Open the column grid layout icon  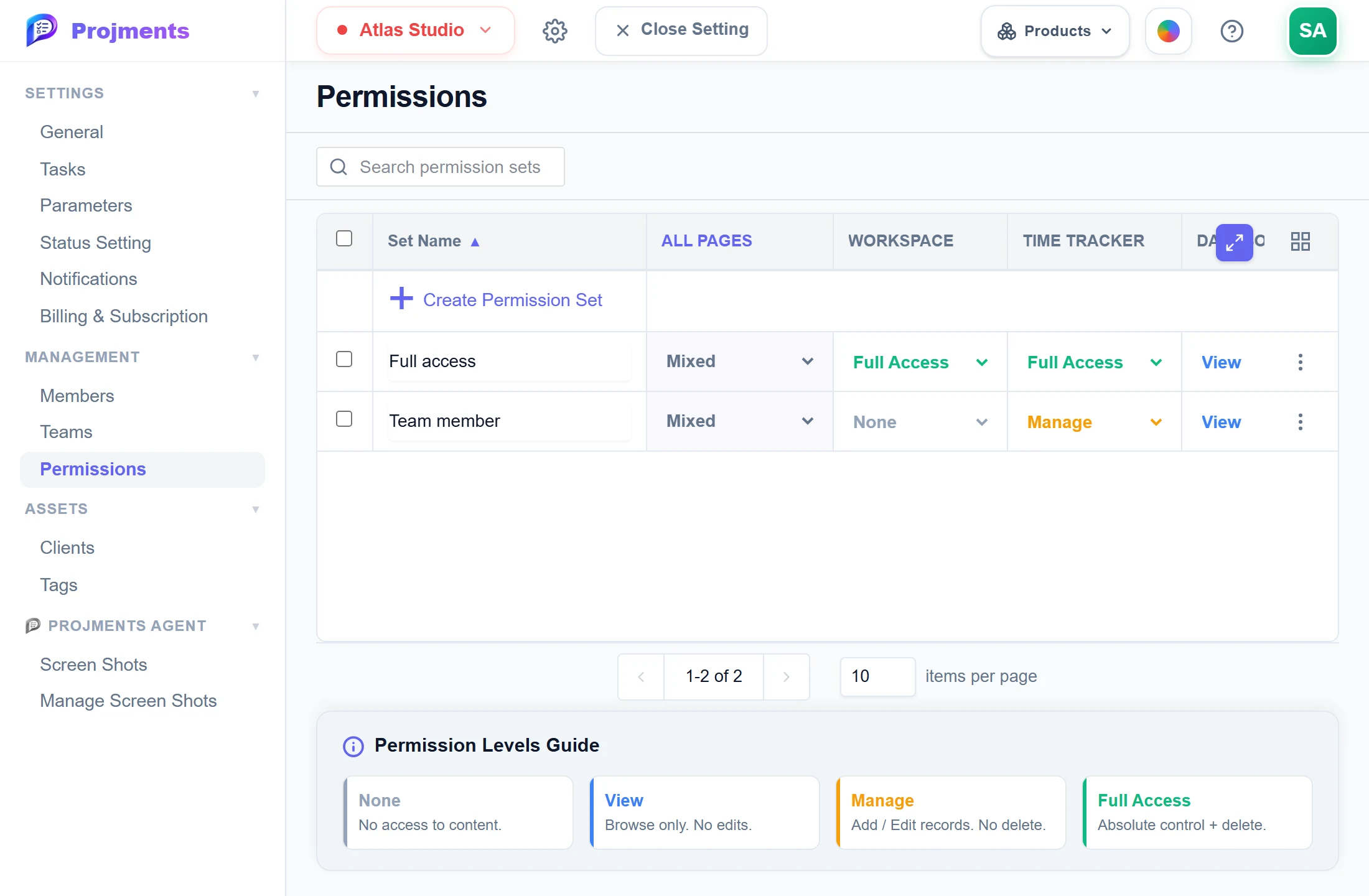pos(1300,241)
